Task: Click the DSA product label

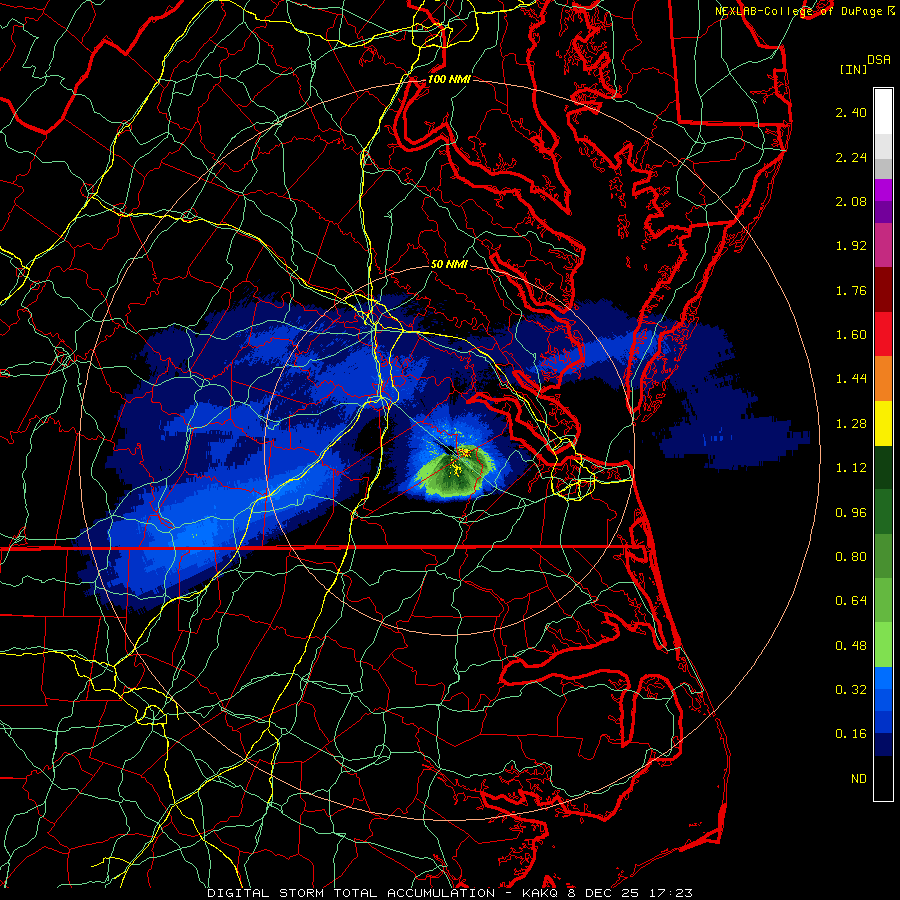Action: [x=879, y=59]
